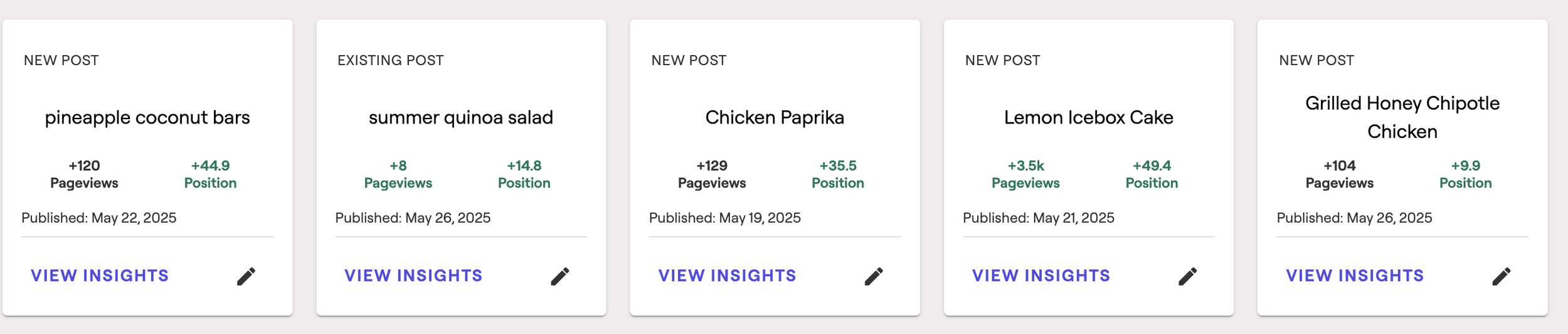This screenshot has height=334, width=1568.
Task: View insights for Chicken Paprika
Action: tap(728, 276)
